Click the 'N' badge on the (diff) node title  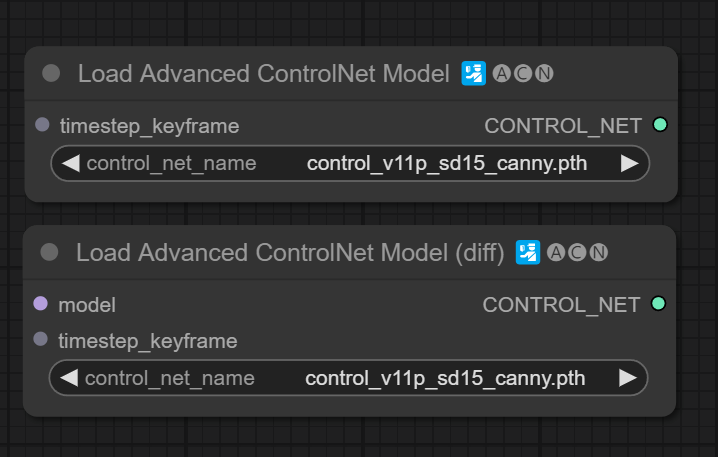coord(598,253)
